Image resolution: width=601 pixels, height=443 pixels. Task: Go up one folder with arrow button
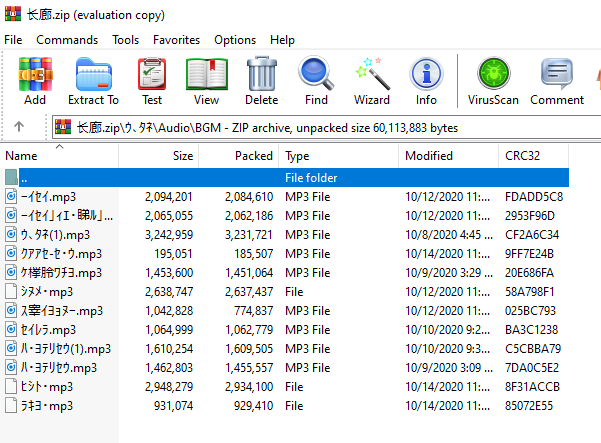(x=19, y=126)
